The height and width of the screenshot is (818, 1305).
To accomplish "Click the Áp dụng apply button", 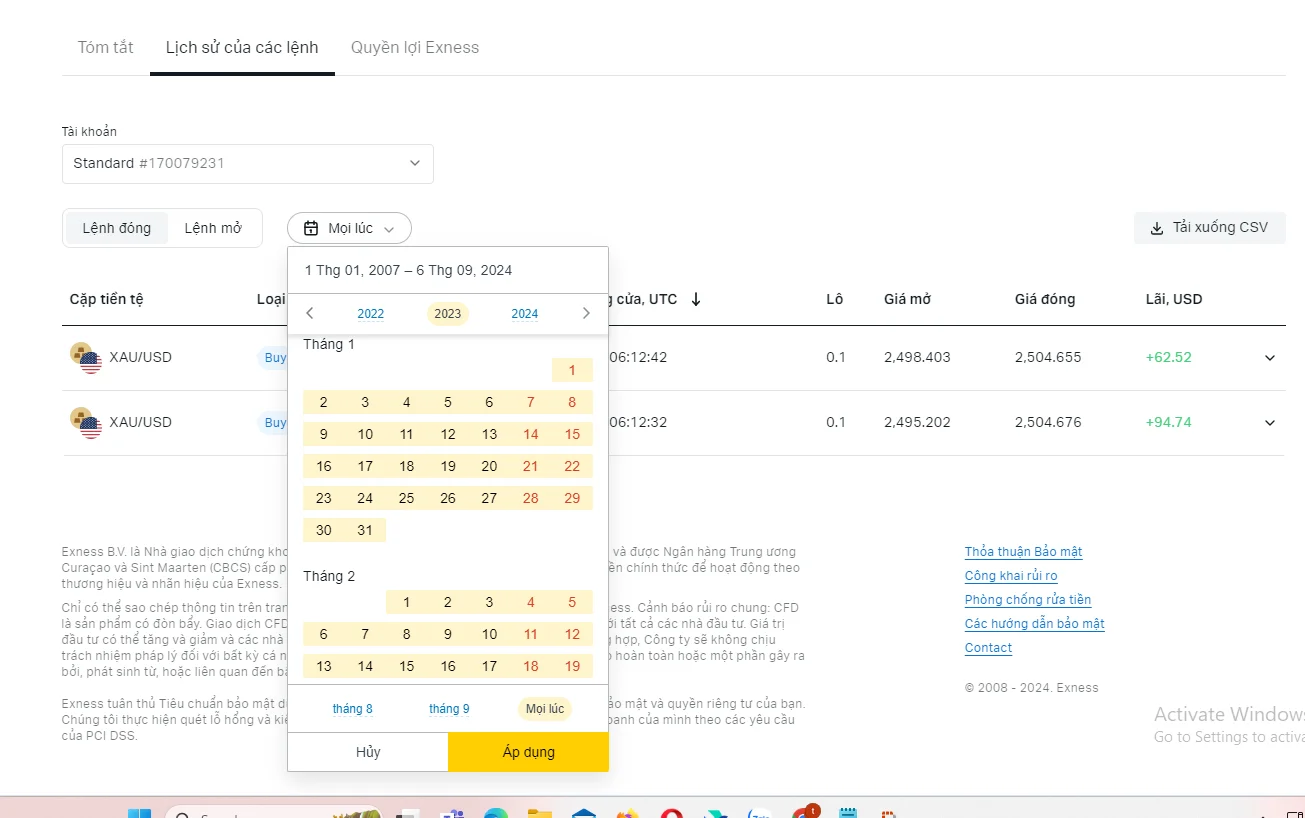I will pyautogui.click(x=528, y=752).
